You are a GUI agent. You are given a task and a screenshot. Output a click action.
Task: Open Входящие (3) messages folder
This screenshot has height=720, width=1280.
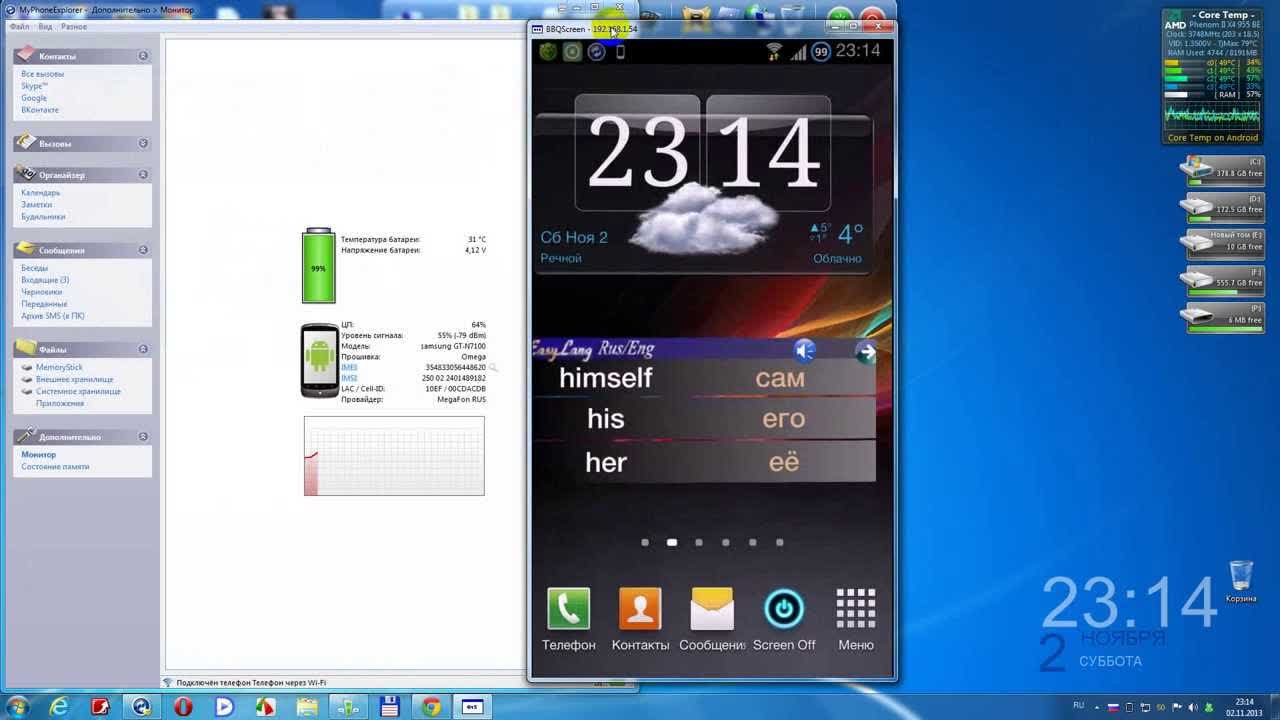[45, 280]
